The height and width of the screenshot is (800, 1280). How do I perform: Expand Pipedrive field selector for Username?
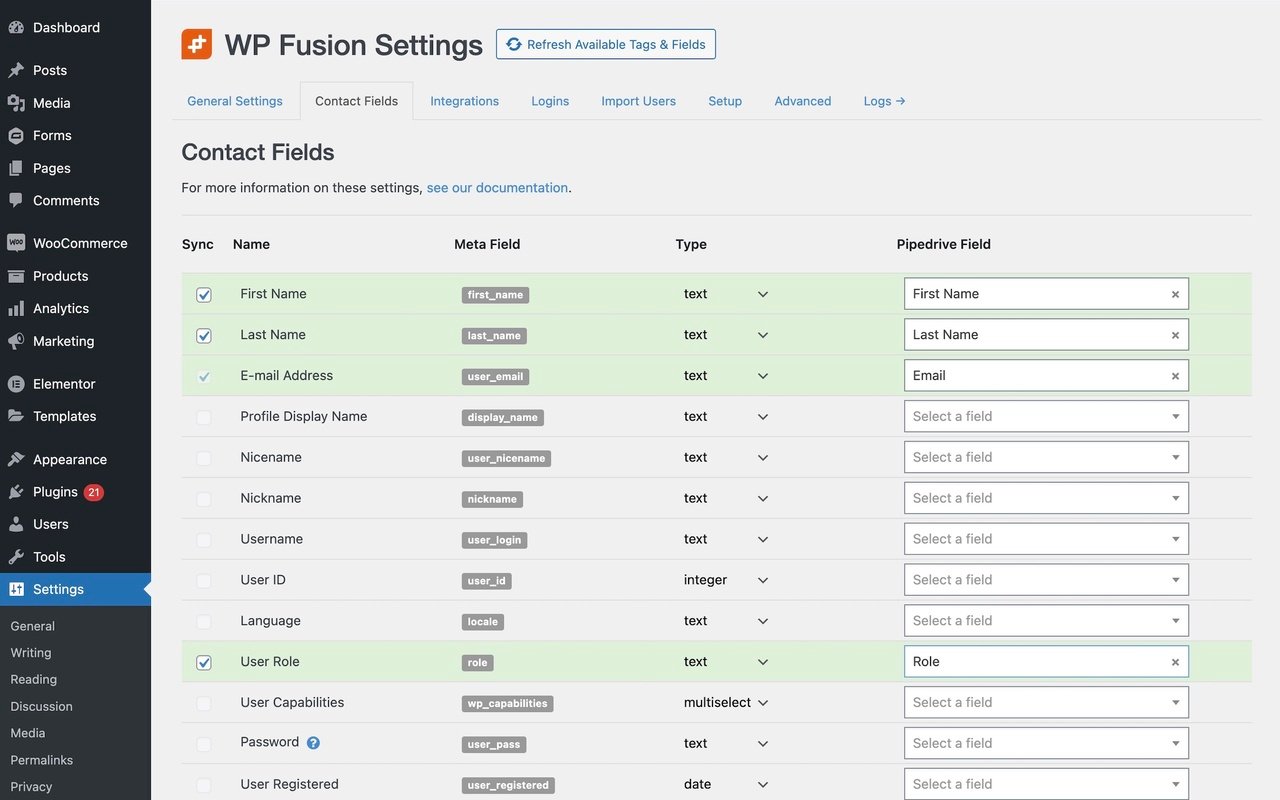click(1045, 539)
